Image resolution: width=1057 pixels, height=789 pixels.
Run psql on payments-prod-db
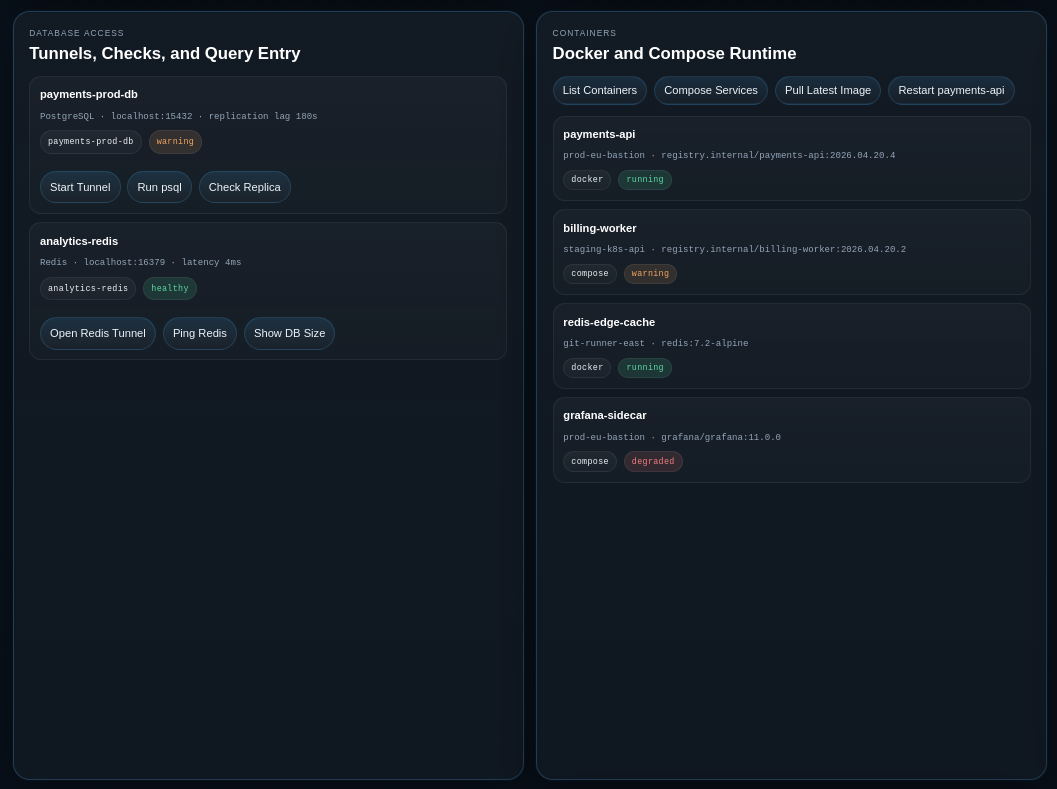tap(159, 187)
